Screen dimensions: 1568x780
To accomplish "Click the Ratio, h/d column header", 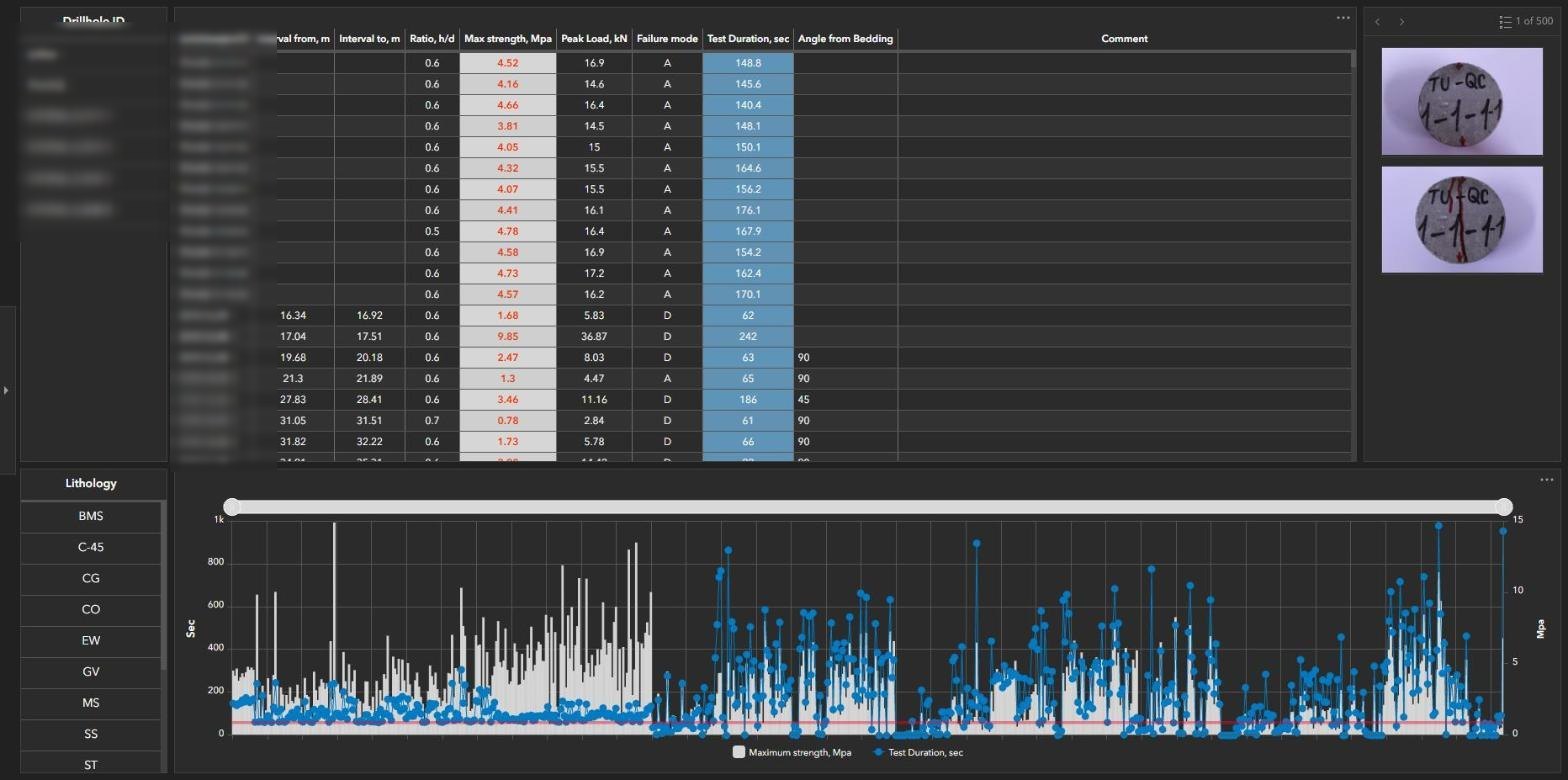I will (432, 39).
